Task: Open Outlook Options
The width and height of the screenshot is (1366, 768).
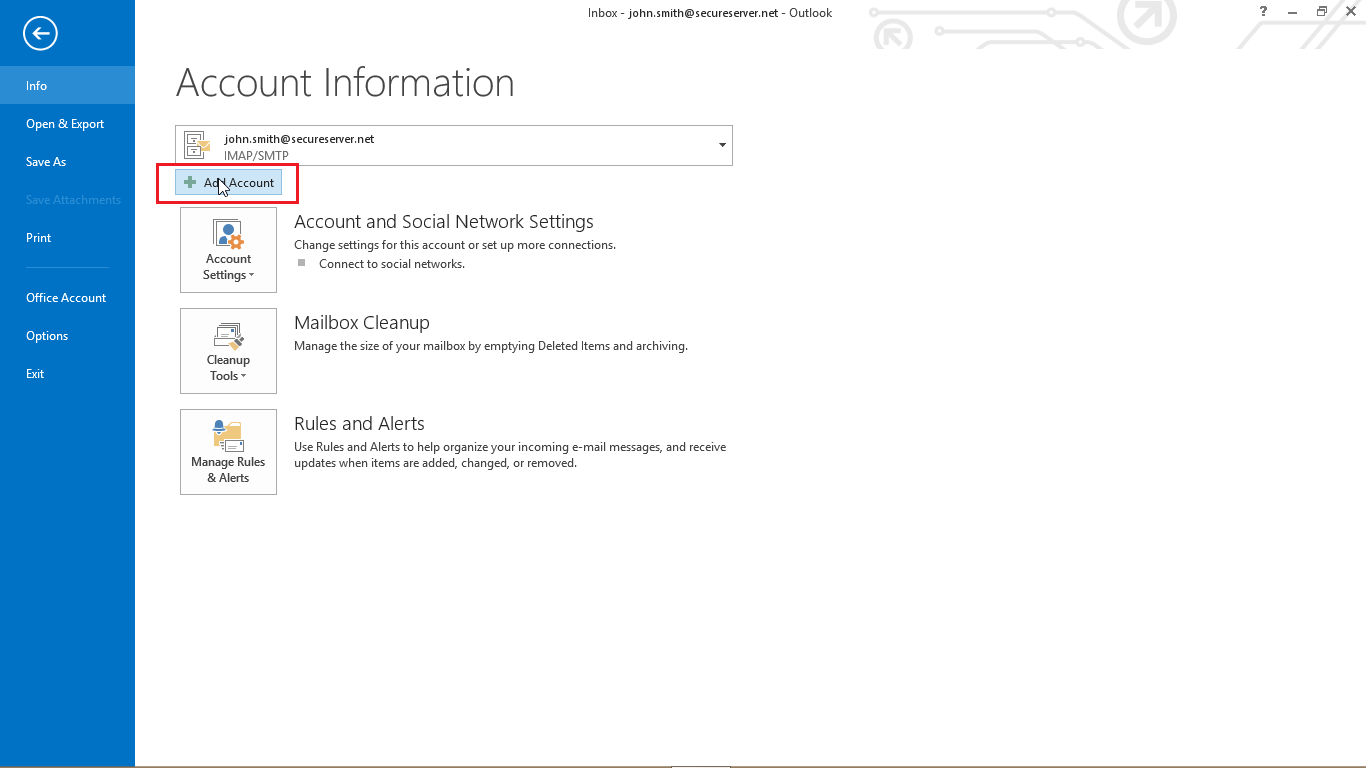Action: coord(67,336)
